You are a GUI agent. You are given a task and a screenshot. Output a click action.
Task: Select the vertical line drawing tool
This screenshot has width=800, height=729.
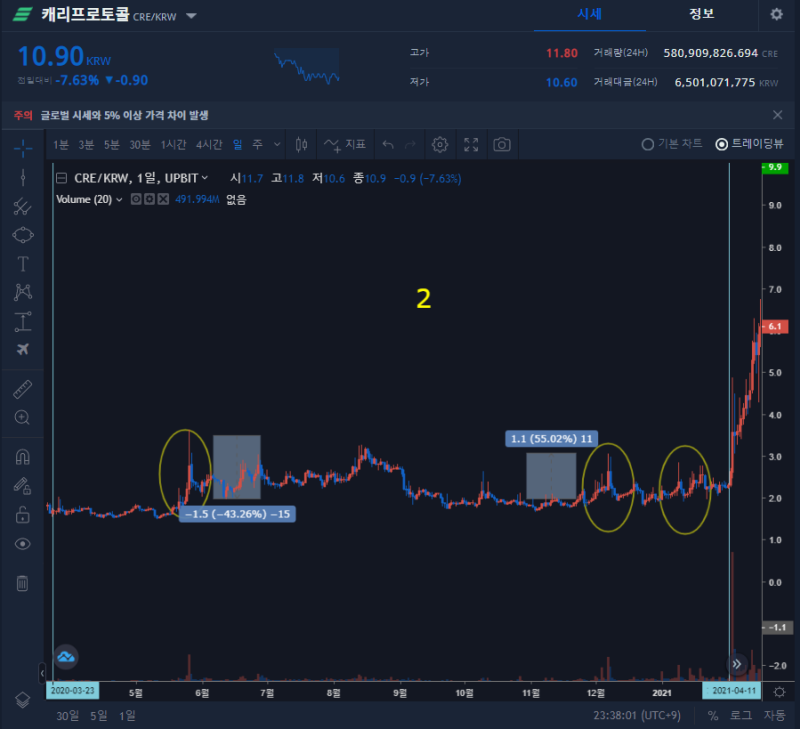(22, 178)
